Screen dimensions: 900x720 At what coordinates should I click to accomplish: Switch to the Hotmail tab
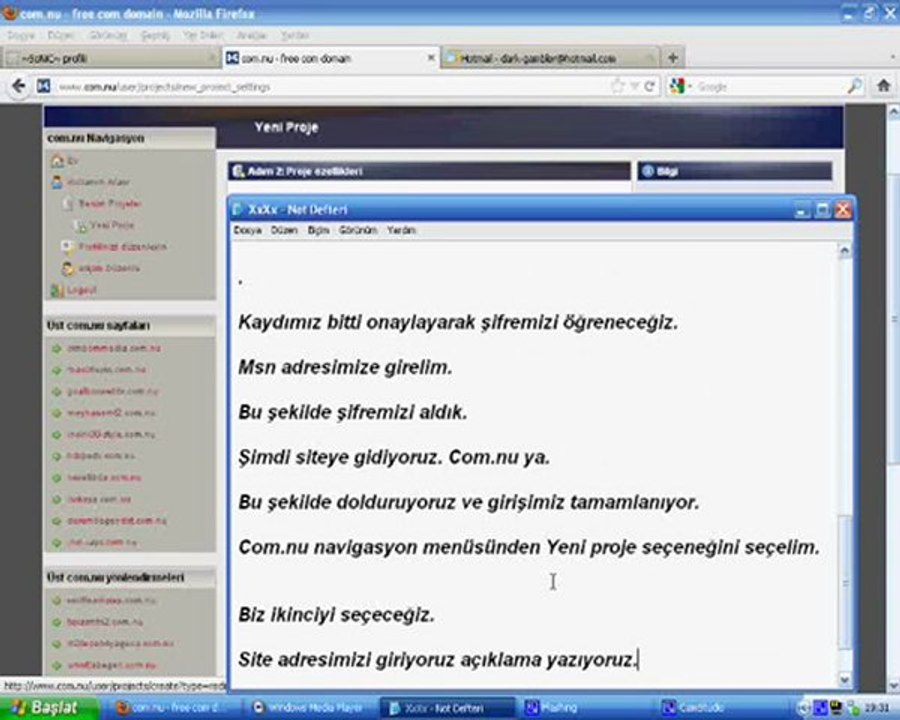[x=550, y=58]
